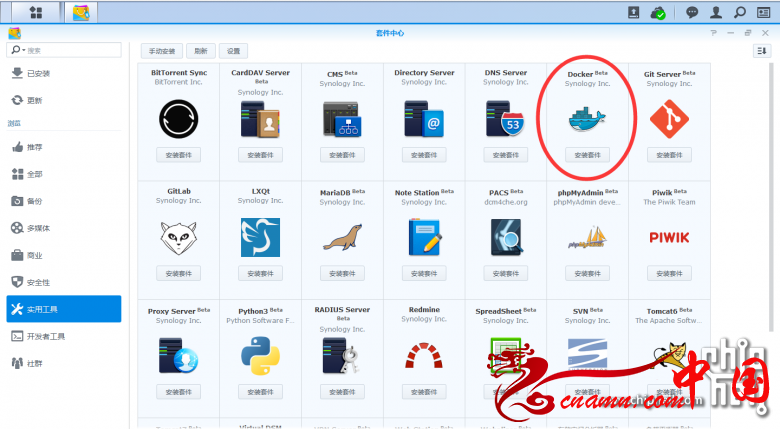Click the Docker whale package icon
The image size is (780, 429).
coord(587,118)
